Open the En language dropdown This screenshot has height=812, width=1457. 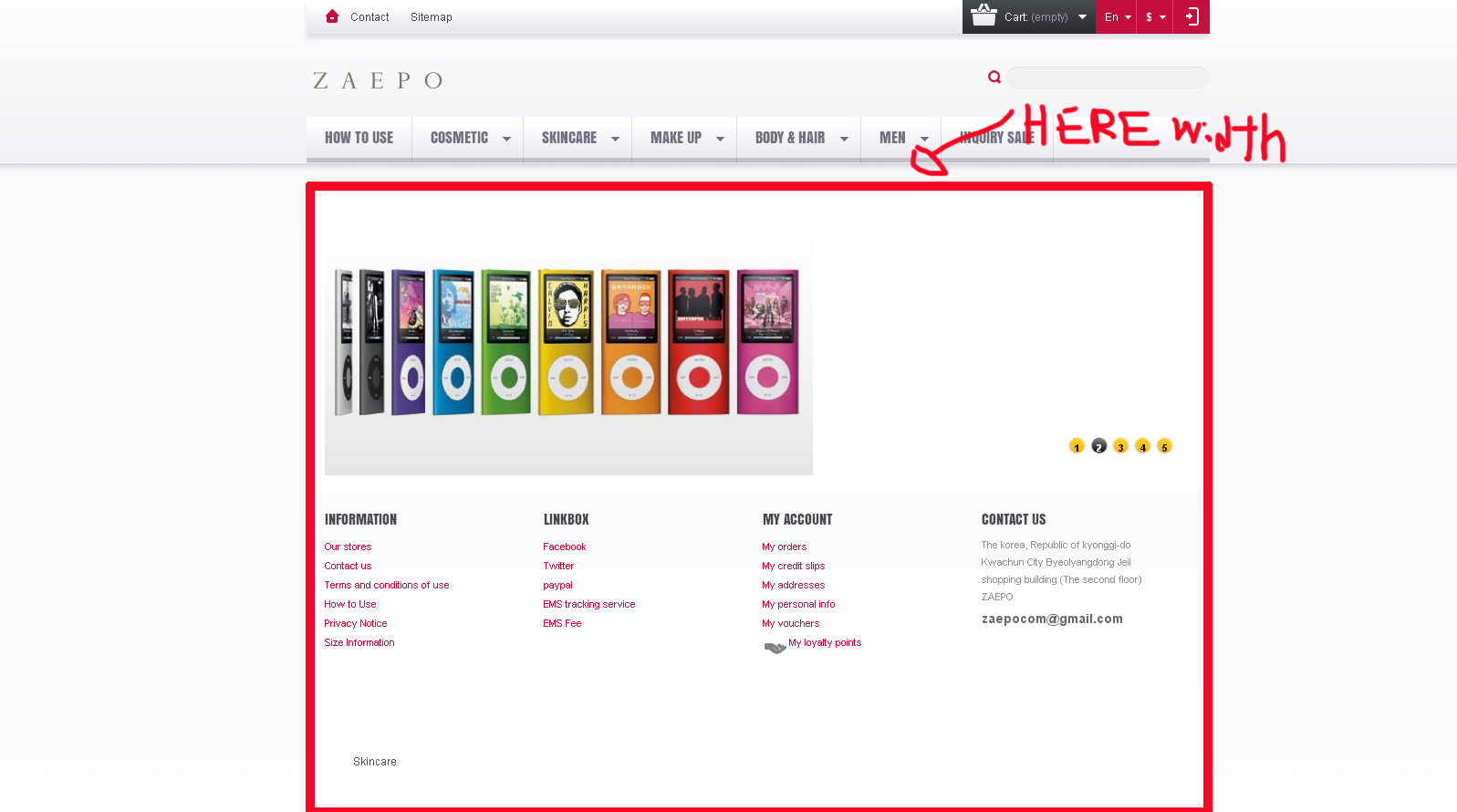(x=1117, y=16)
